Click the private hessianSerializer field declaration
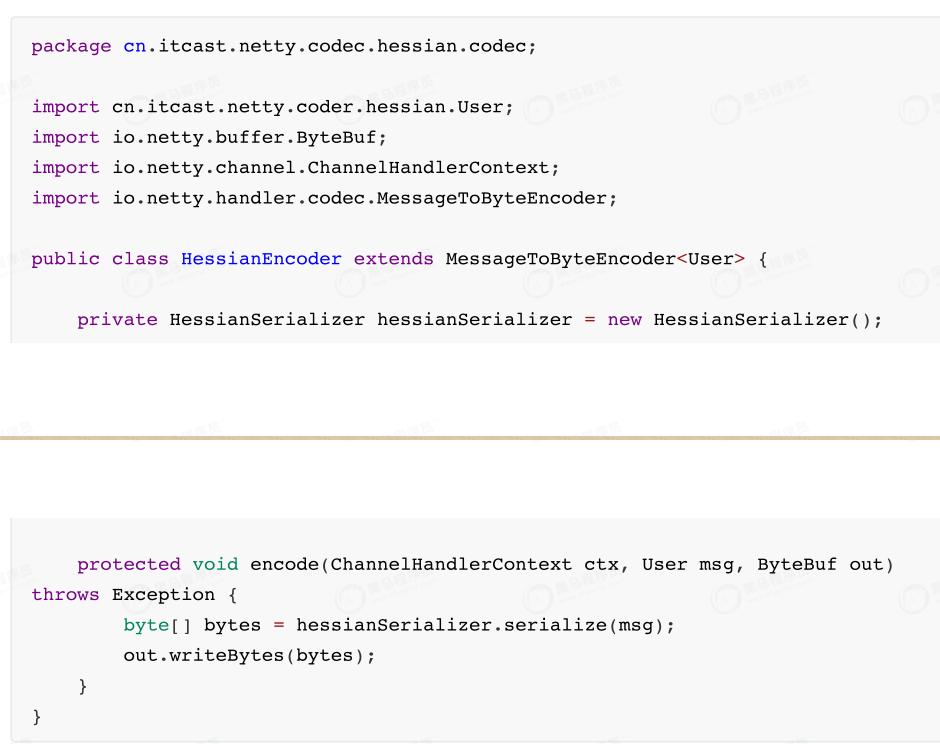The height and width of the screenshot is (744, 940). pos(480,319)
